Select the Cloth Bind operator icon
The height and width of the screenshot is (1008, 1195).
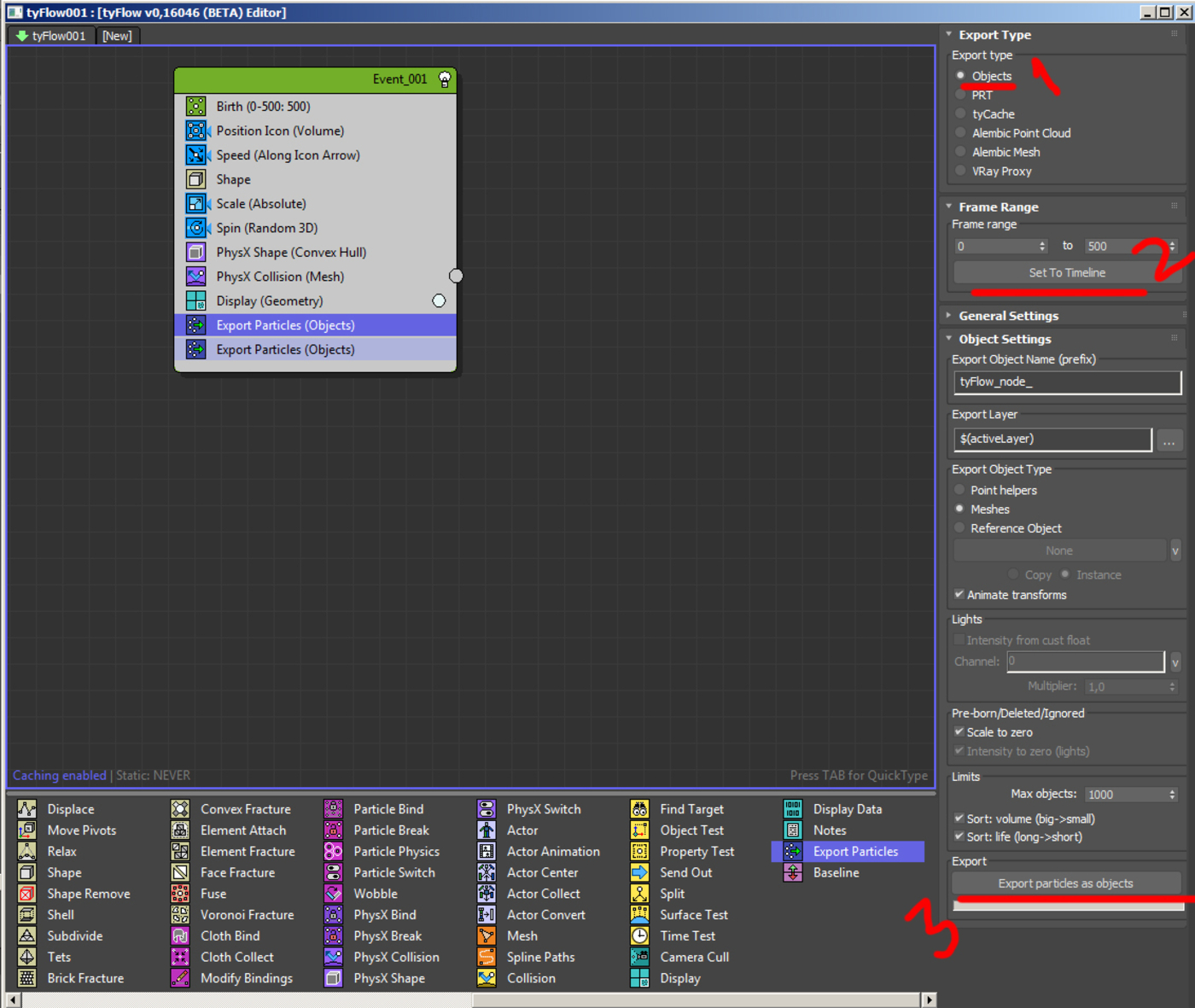(180, 936)
